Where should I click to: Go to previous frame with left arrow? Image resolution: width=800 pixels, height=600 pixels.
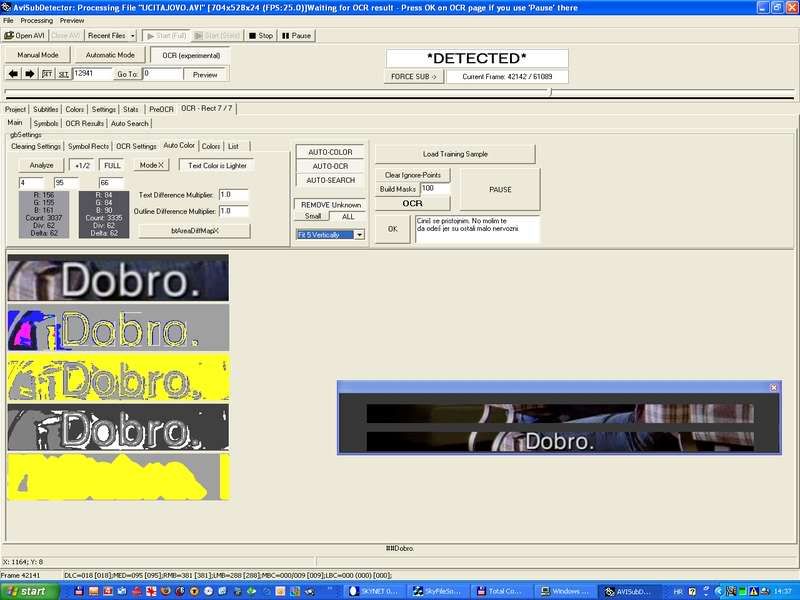pos(13,74)
